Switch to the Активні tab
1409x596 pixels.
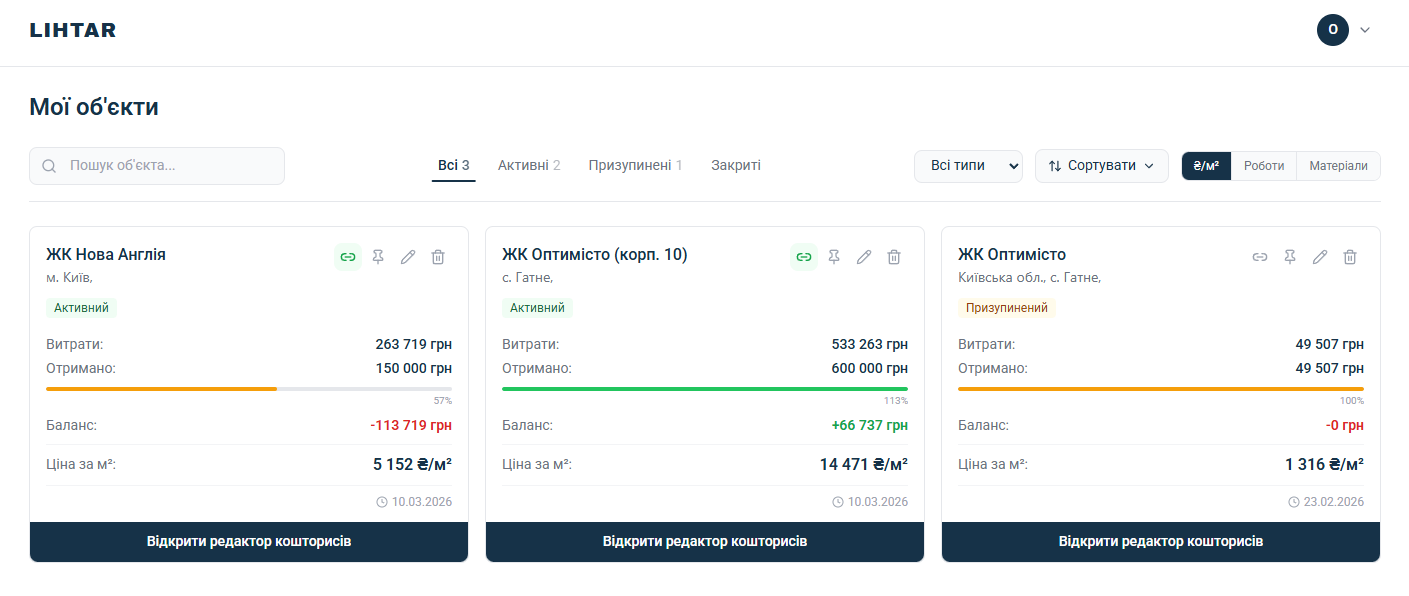pos(528,165)
